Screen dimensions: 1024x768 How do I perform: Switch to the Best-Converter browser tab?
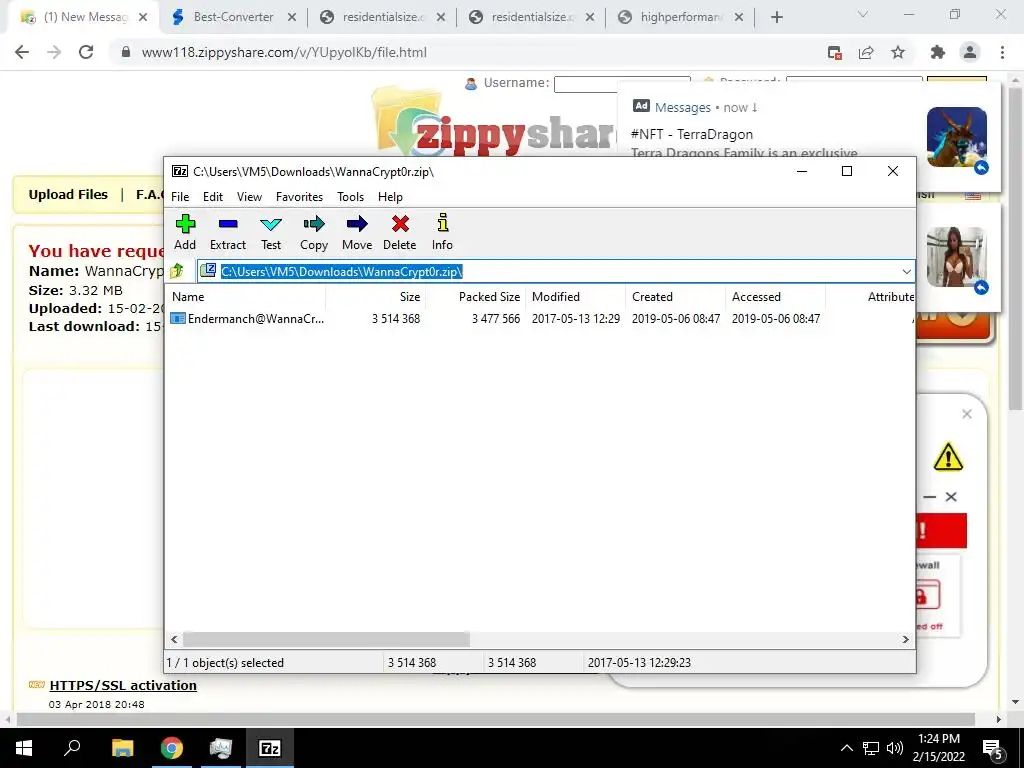233,17
